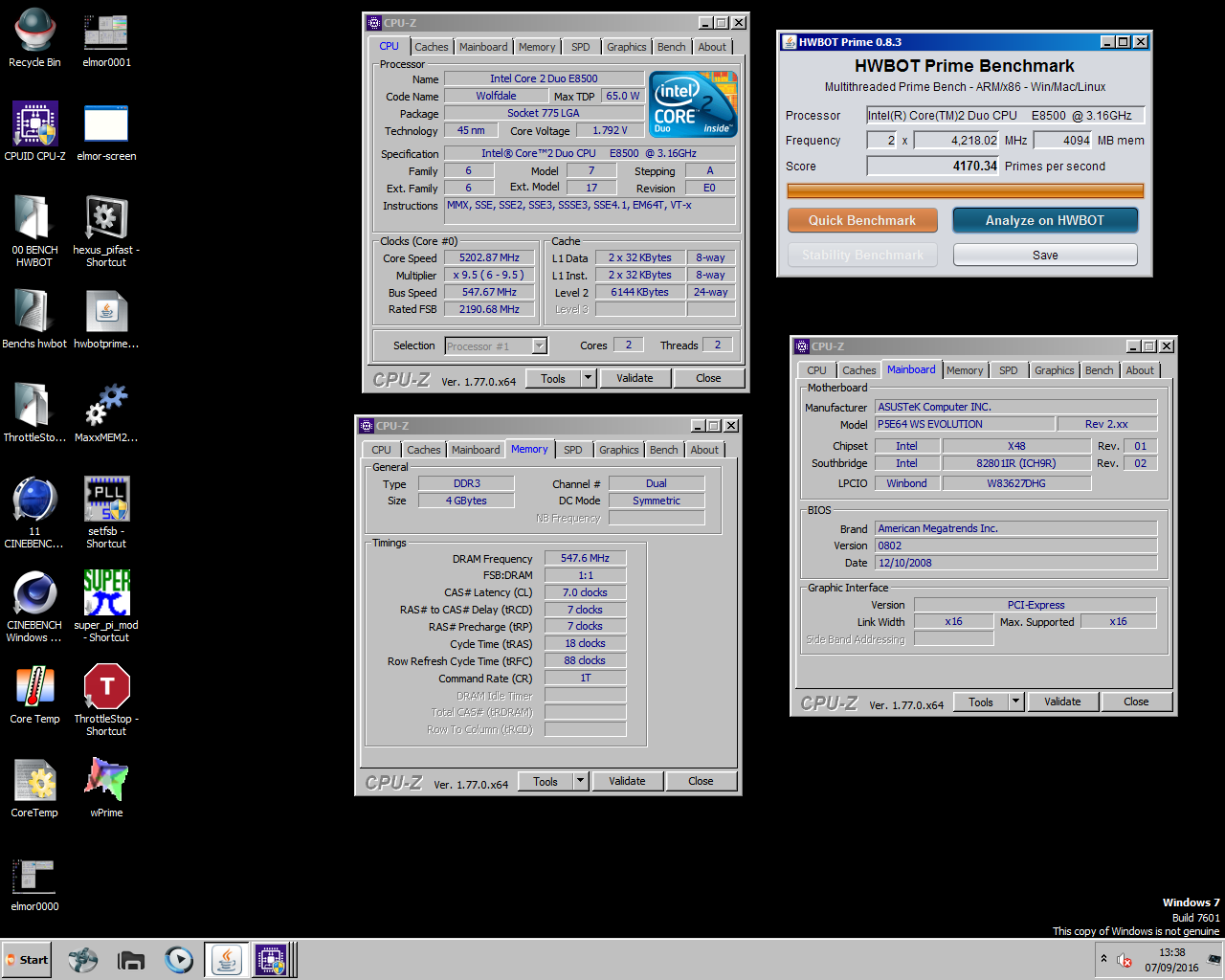Open the file explorer taskbar icon
The image size is (1225, 980).
[131, 960]
